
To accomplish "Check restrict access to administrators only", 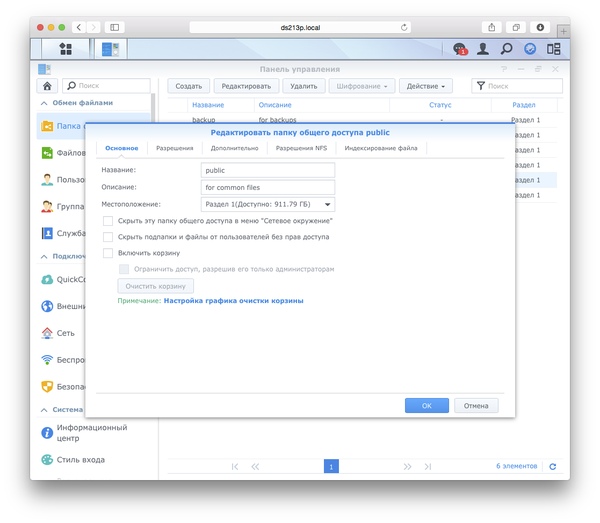I will (124, 269).
